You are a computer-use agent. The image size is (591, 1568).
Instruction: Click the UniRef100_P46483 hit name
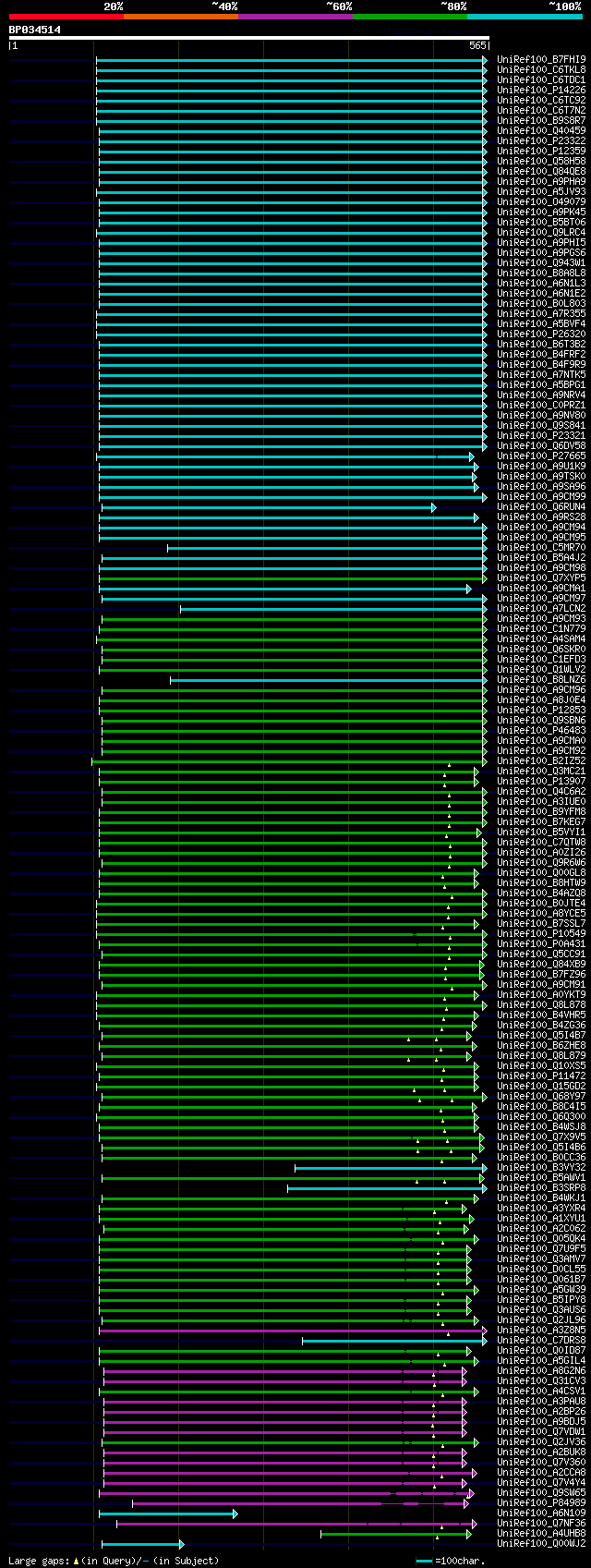coord(541,730)
